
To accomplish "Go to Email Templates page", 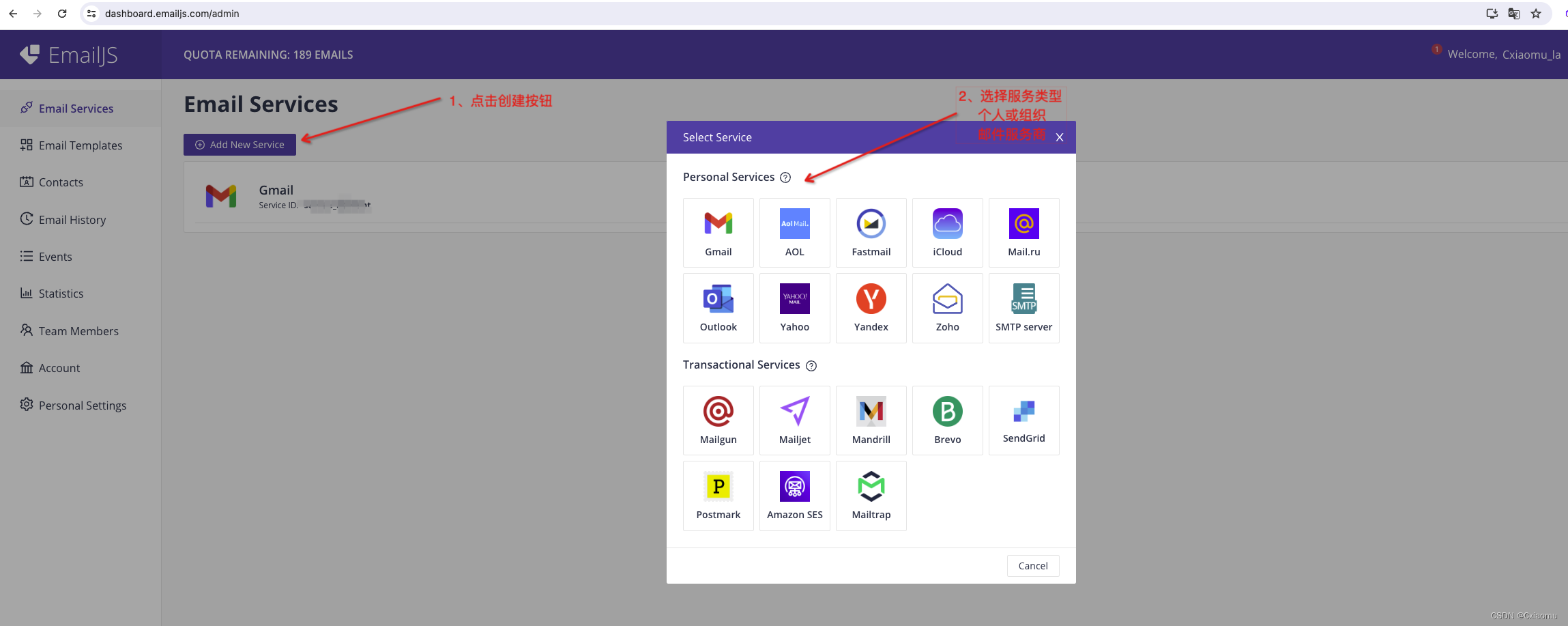I will click(81, 145).
